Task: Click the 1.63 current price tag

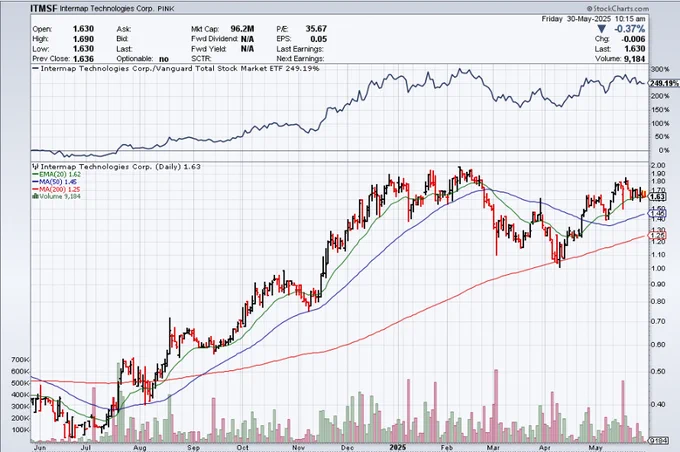Action: pos(657,197)
